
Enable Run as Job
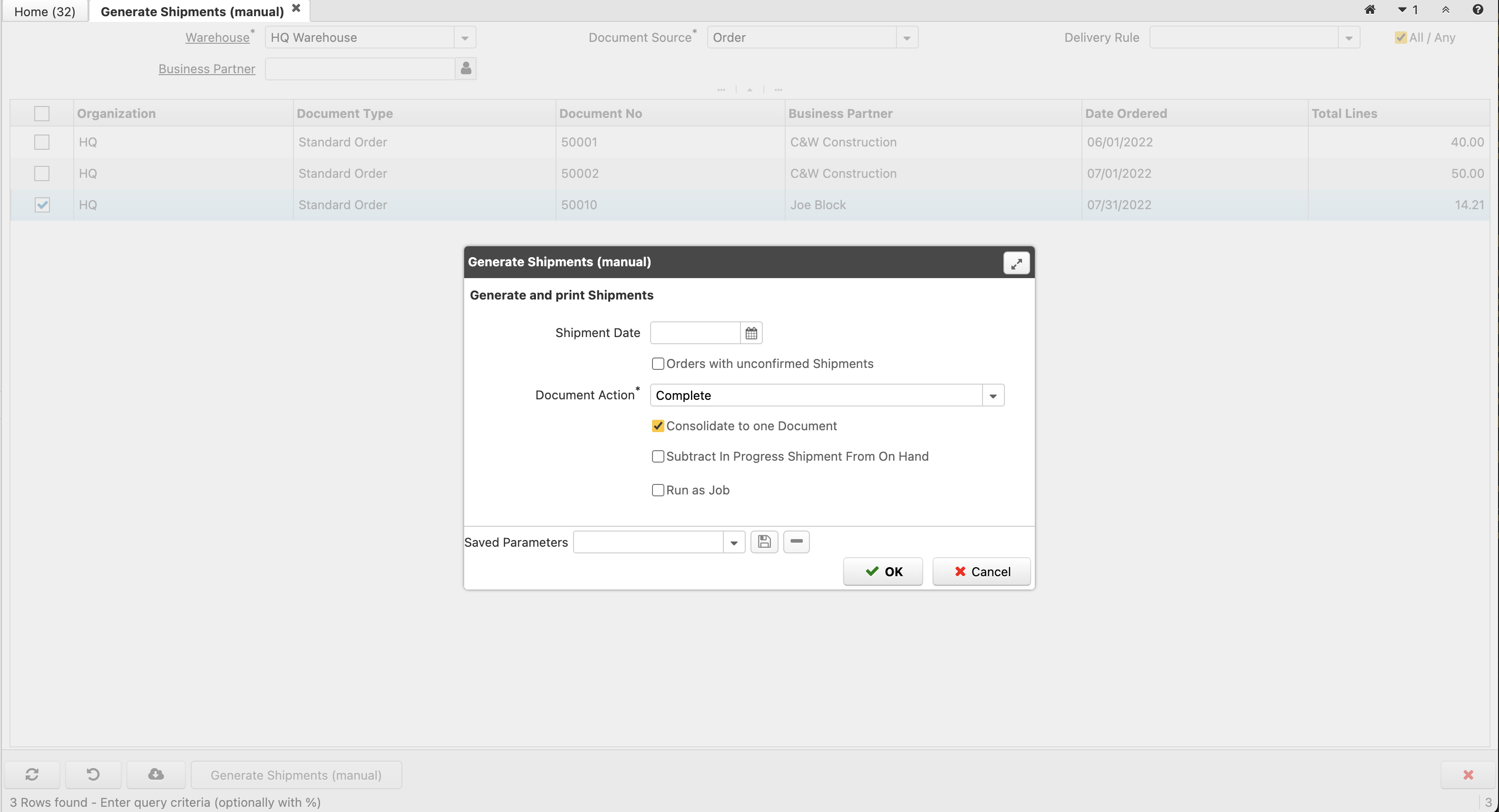658,490
